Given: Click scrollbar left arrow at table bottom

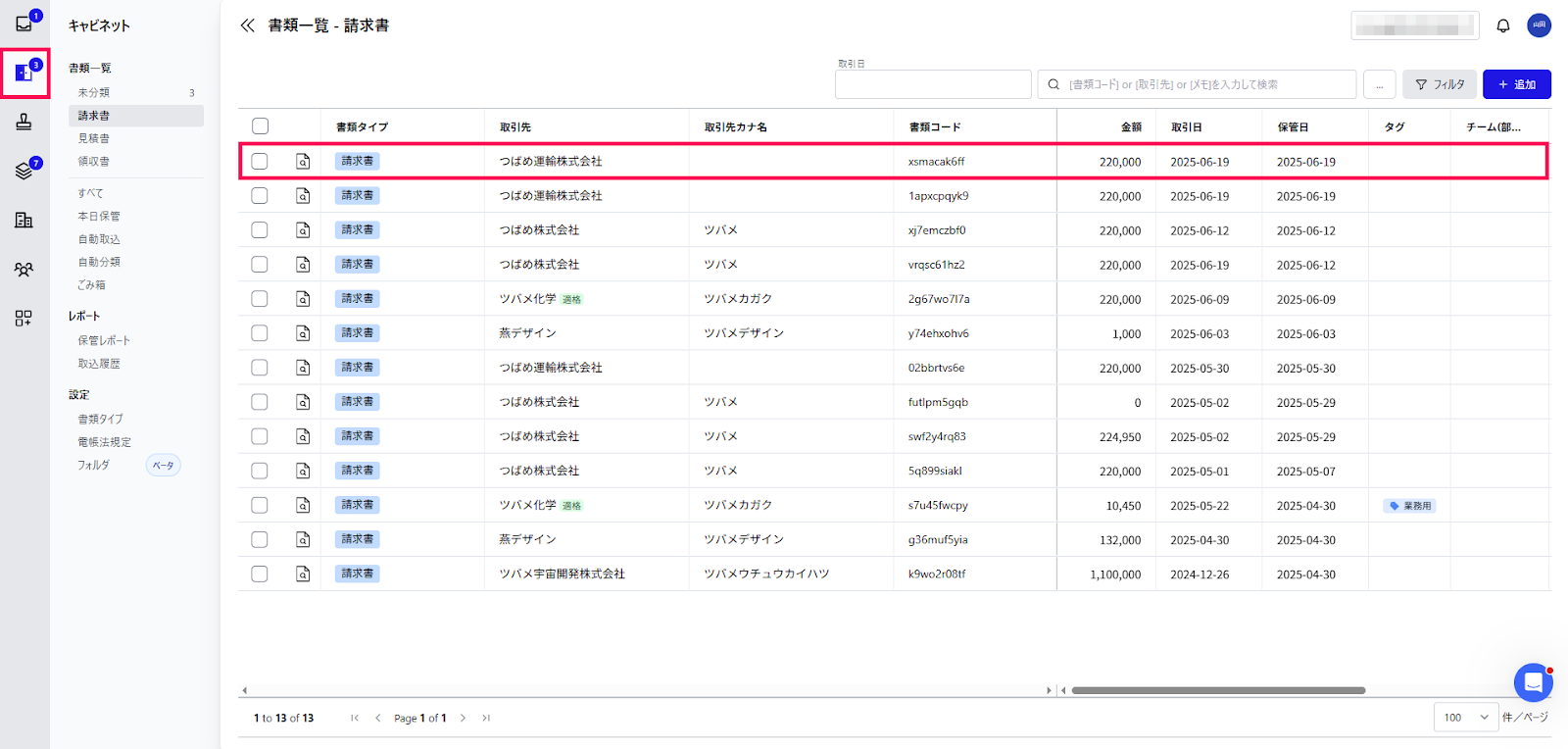Looking at the screenshot, I should [x=244, y=690].
